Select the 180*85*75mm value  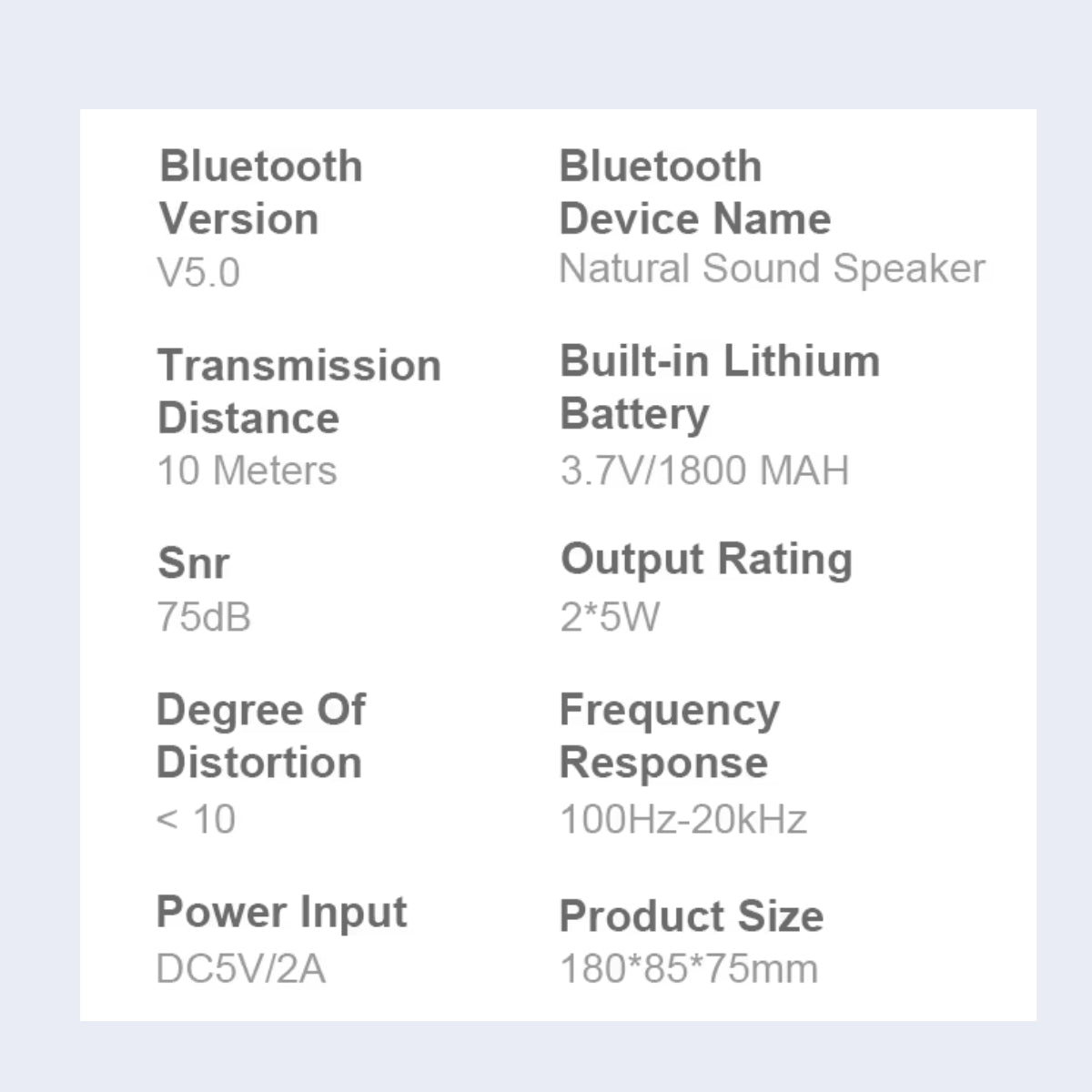point(688,968)
